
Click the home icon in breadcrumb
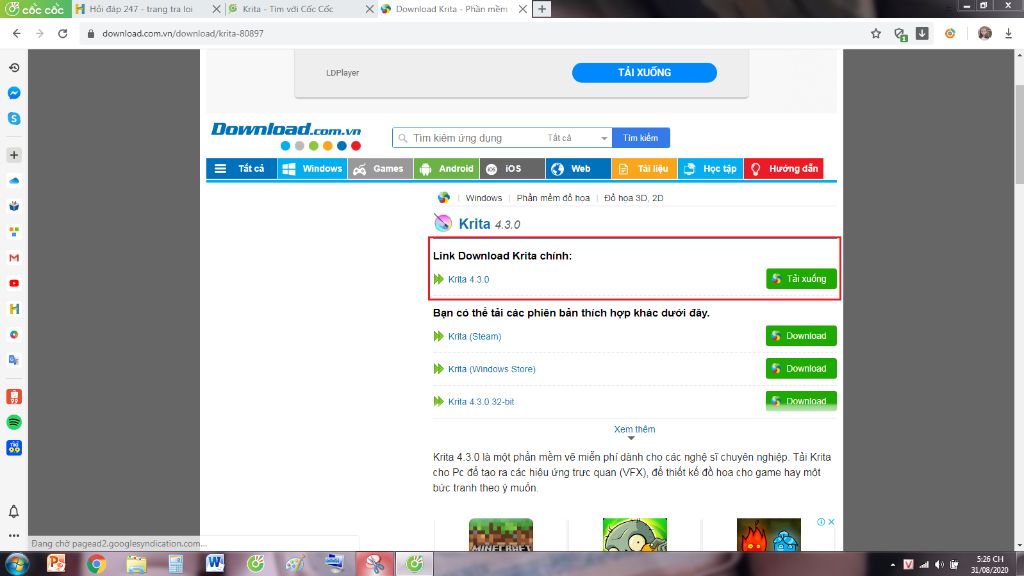(443, 197)
